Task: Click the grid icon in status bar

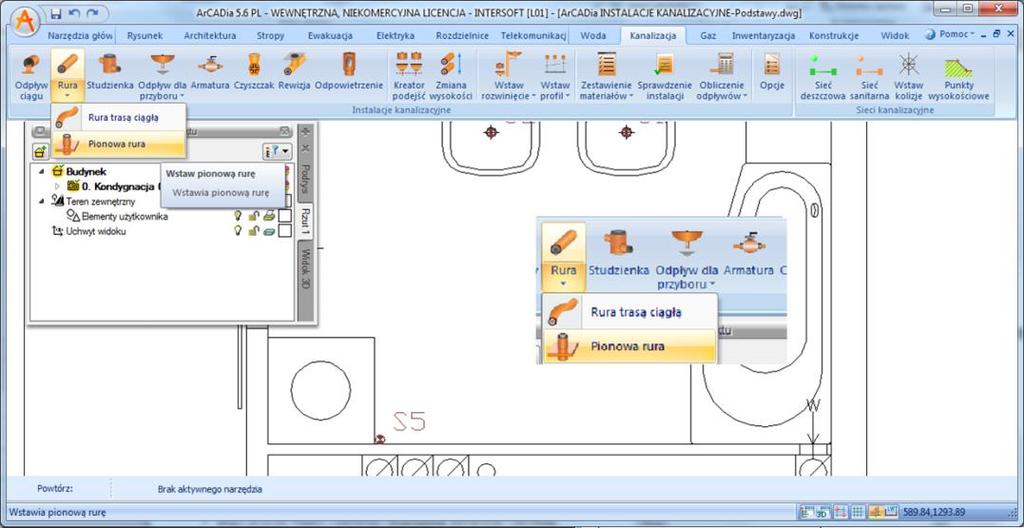Action: click(x=858, y=512)
